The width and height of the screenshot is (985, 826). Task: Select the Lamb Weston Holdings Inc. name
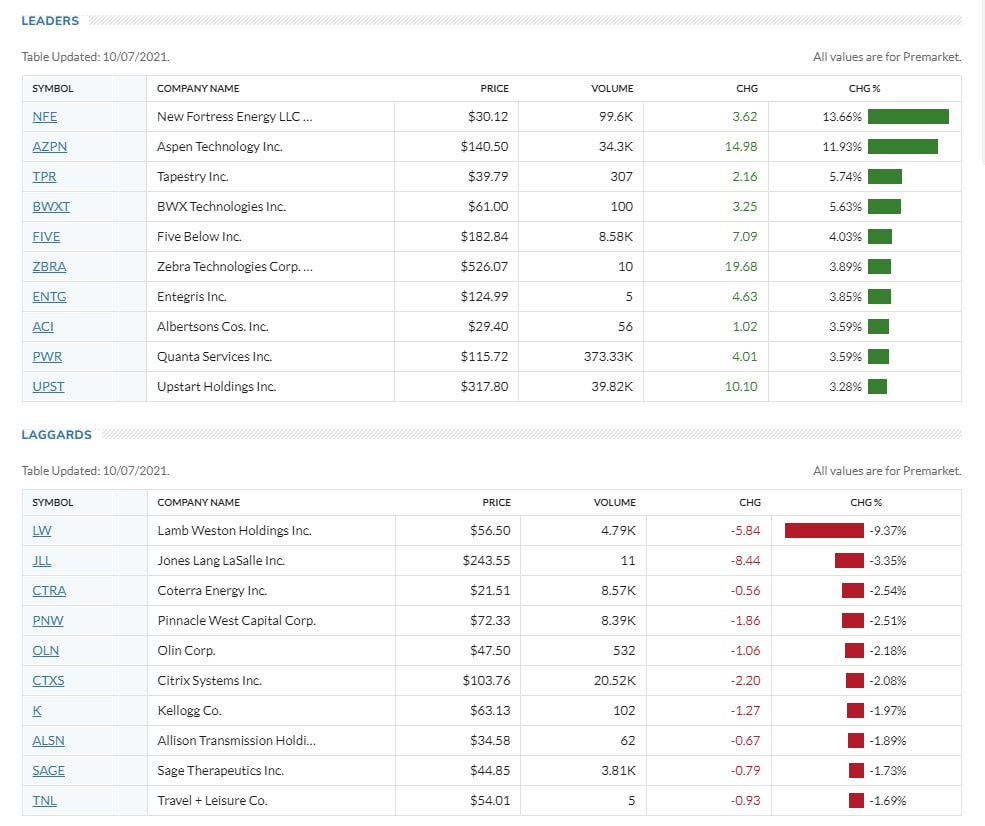(x=234, y=531)
